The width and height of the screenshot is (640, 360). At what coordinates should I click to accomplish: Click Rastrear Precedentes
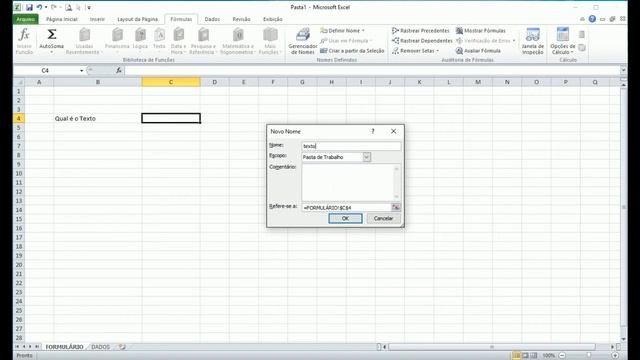420,31
